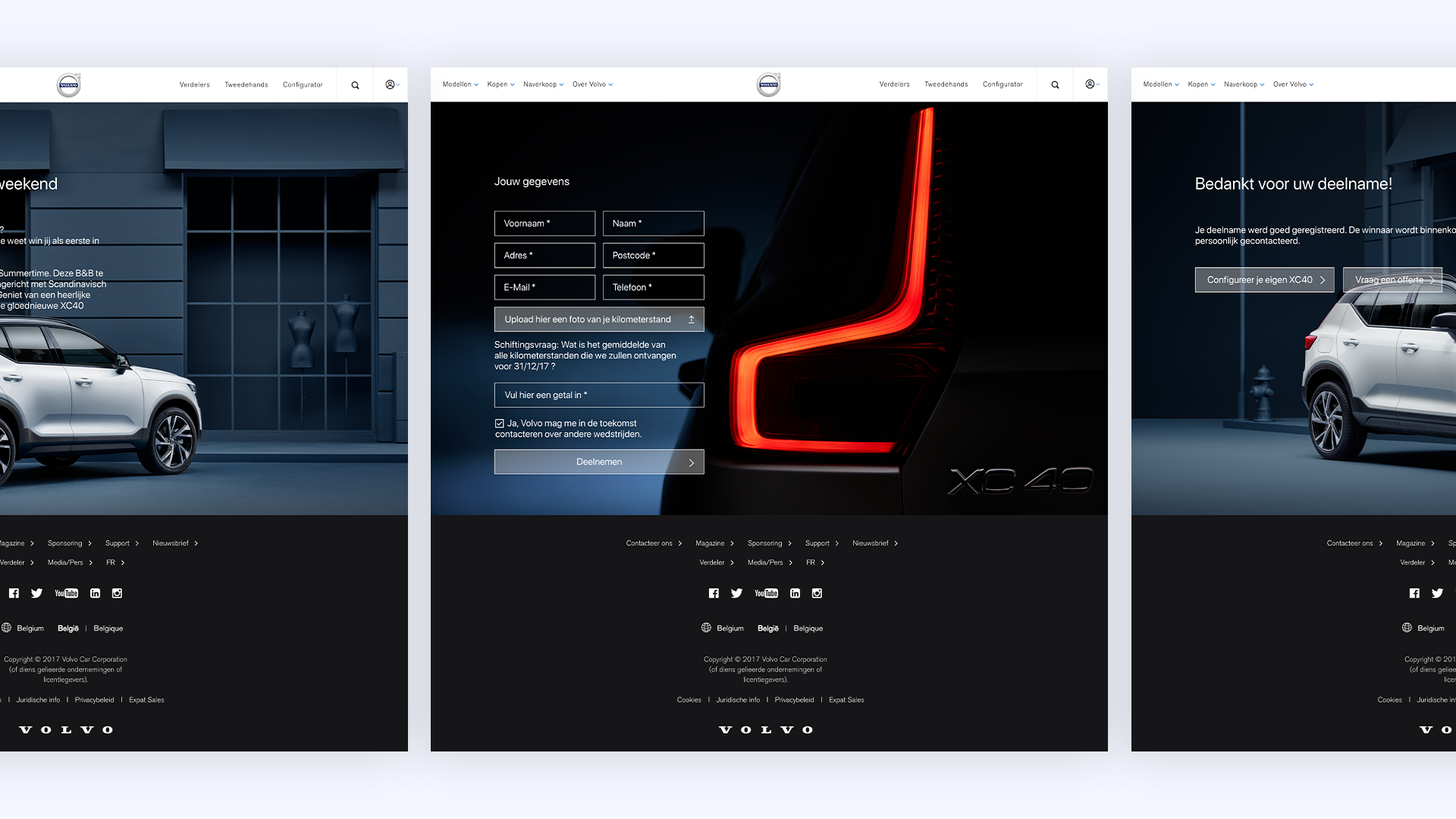Click 'Upload hier een foto van je kilometerstand'
Image resolution: width=1456 pixels, height=819 pixels.
click(599, 319)
